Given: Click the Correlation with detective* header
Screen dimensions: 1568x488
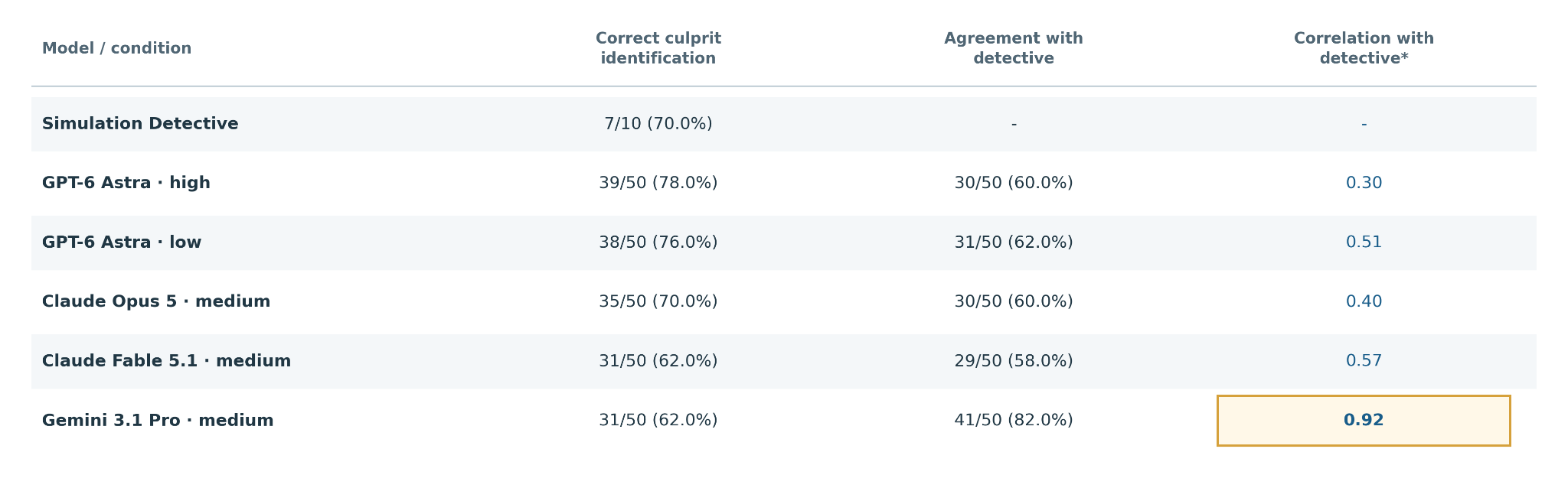Looking at the screenshot, I should [x=1364, y=49].
